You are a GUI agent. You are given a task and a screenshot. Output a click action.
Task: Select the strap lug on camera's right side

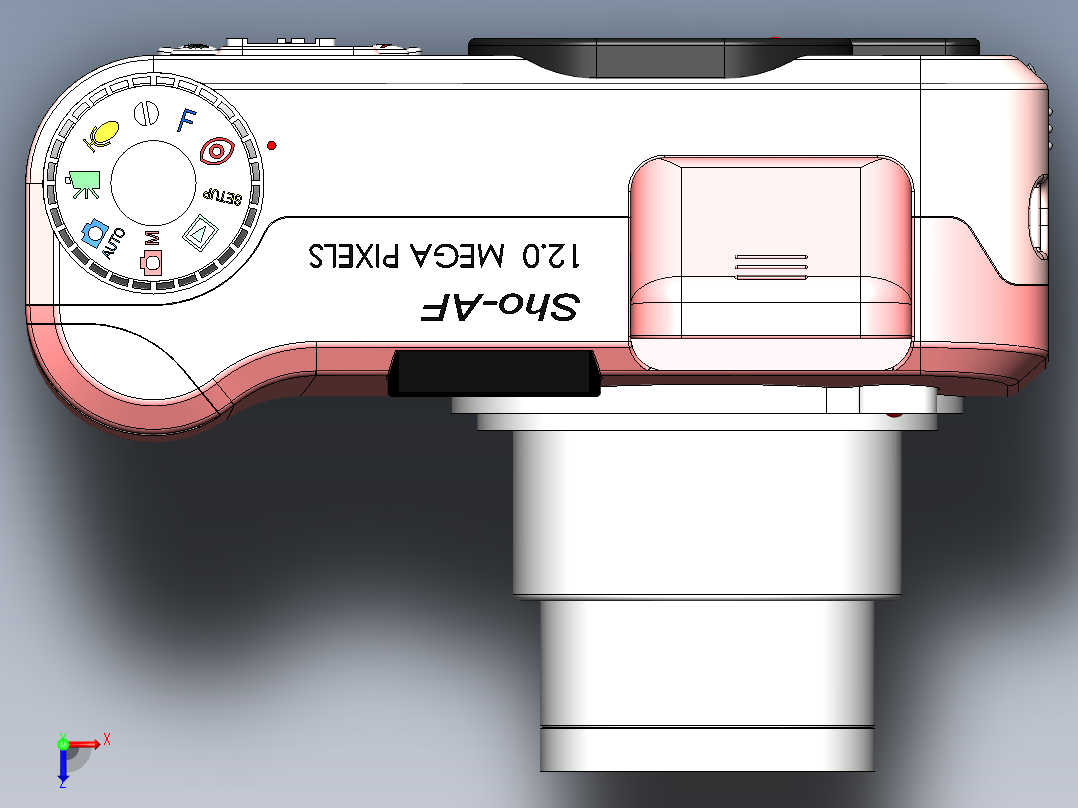click(1038, 217)
